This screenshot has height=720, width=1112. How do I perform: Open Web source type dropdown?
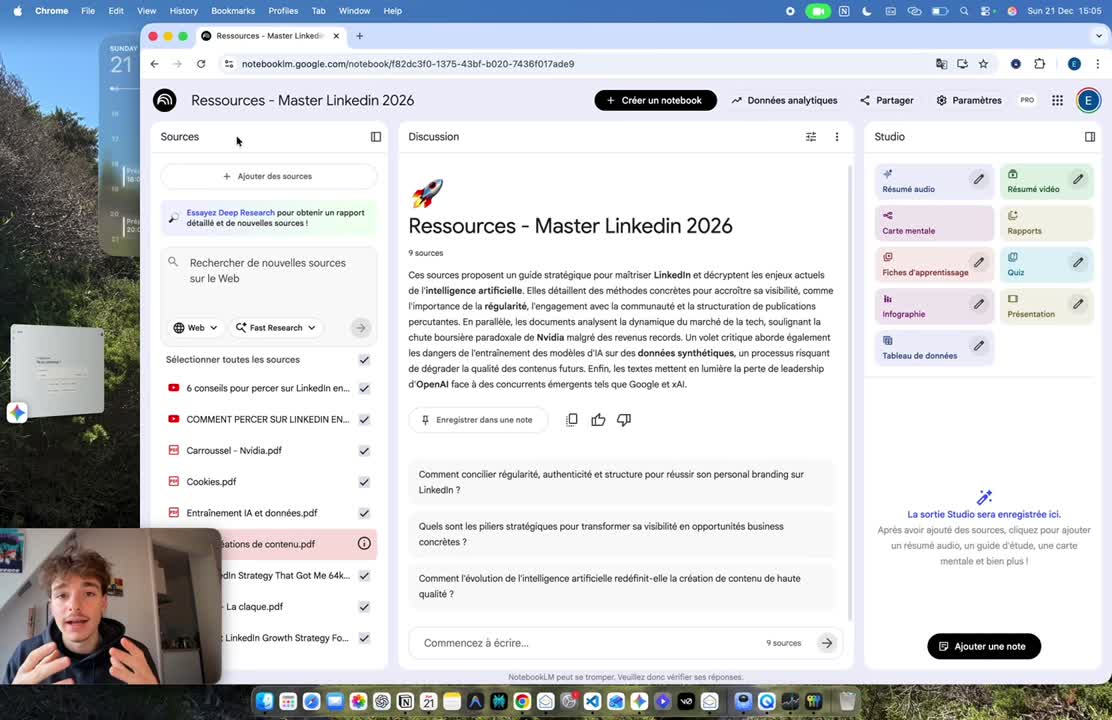coord(195,328)
